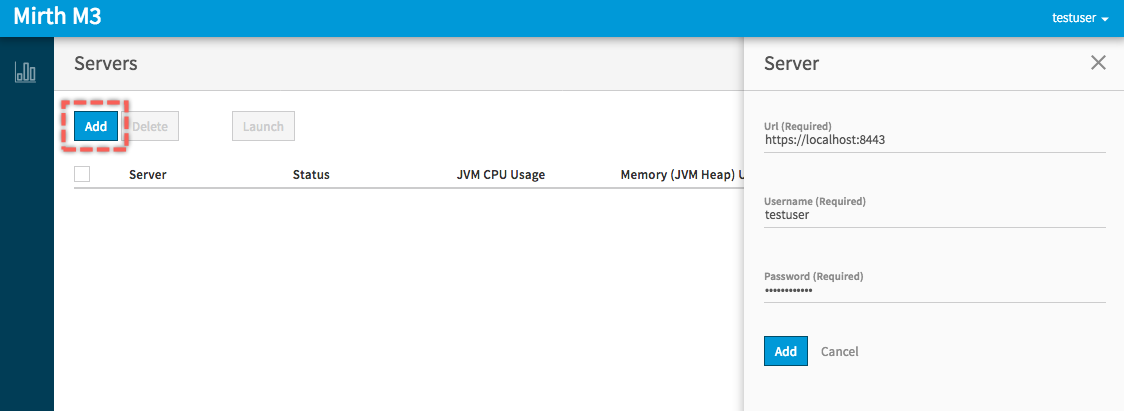
Task: Click the disabled Delete button
Action: [x=150, y=126]
